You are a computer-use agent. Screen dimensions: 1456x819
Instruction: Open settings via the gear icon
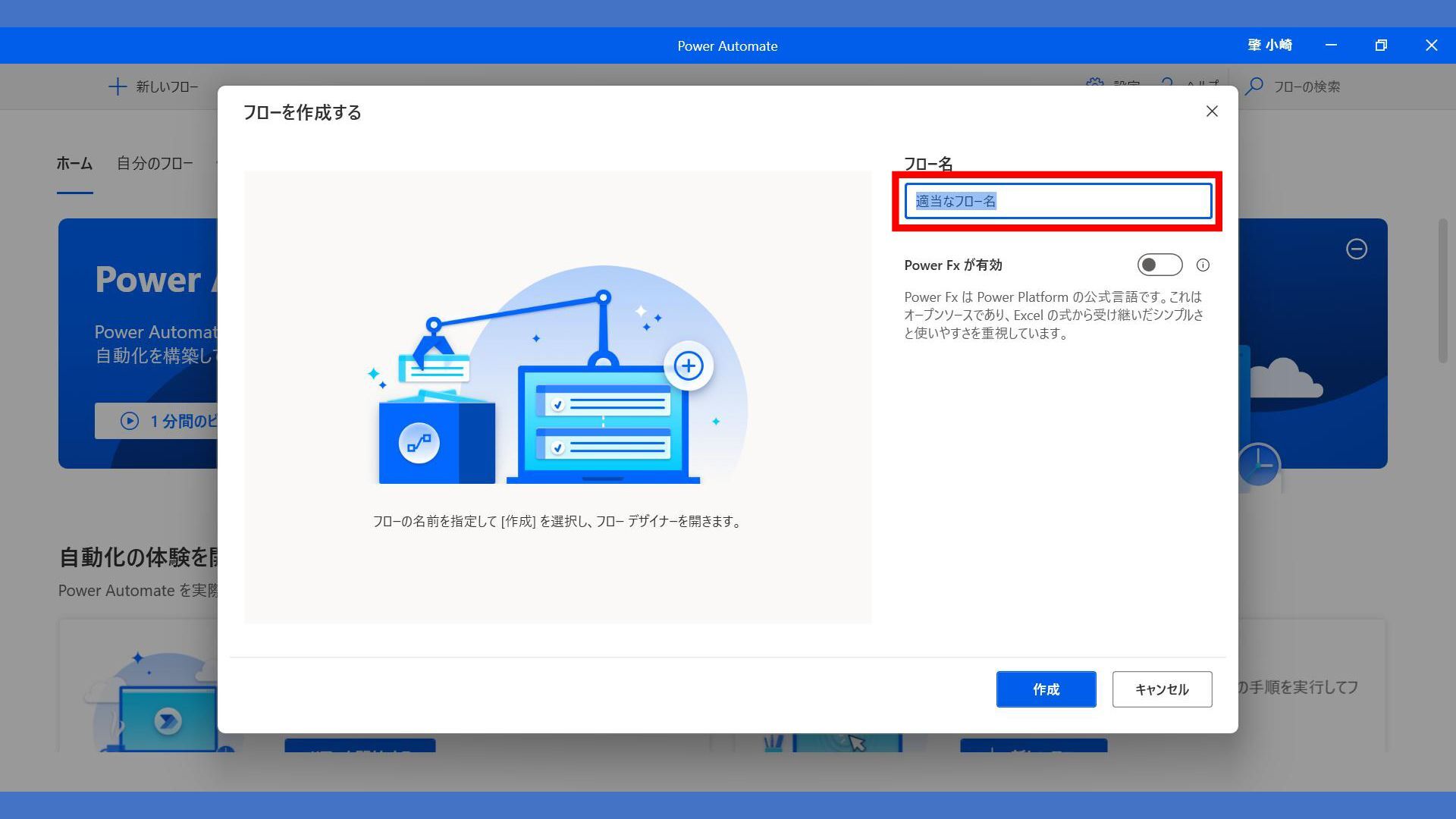1094,81
